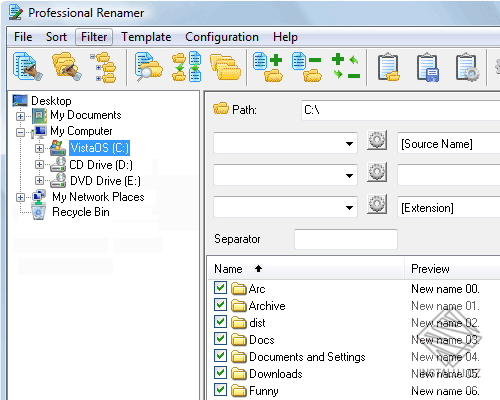Click the folder icon next to Path

[221, 108]
